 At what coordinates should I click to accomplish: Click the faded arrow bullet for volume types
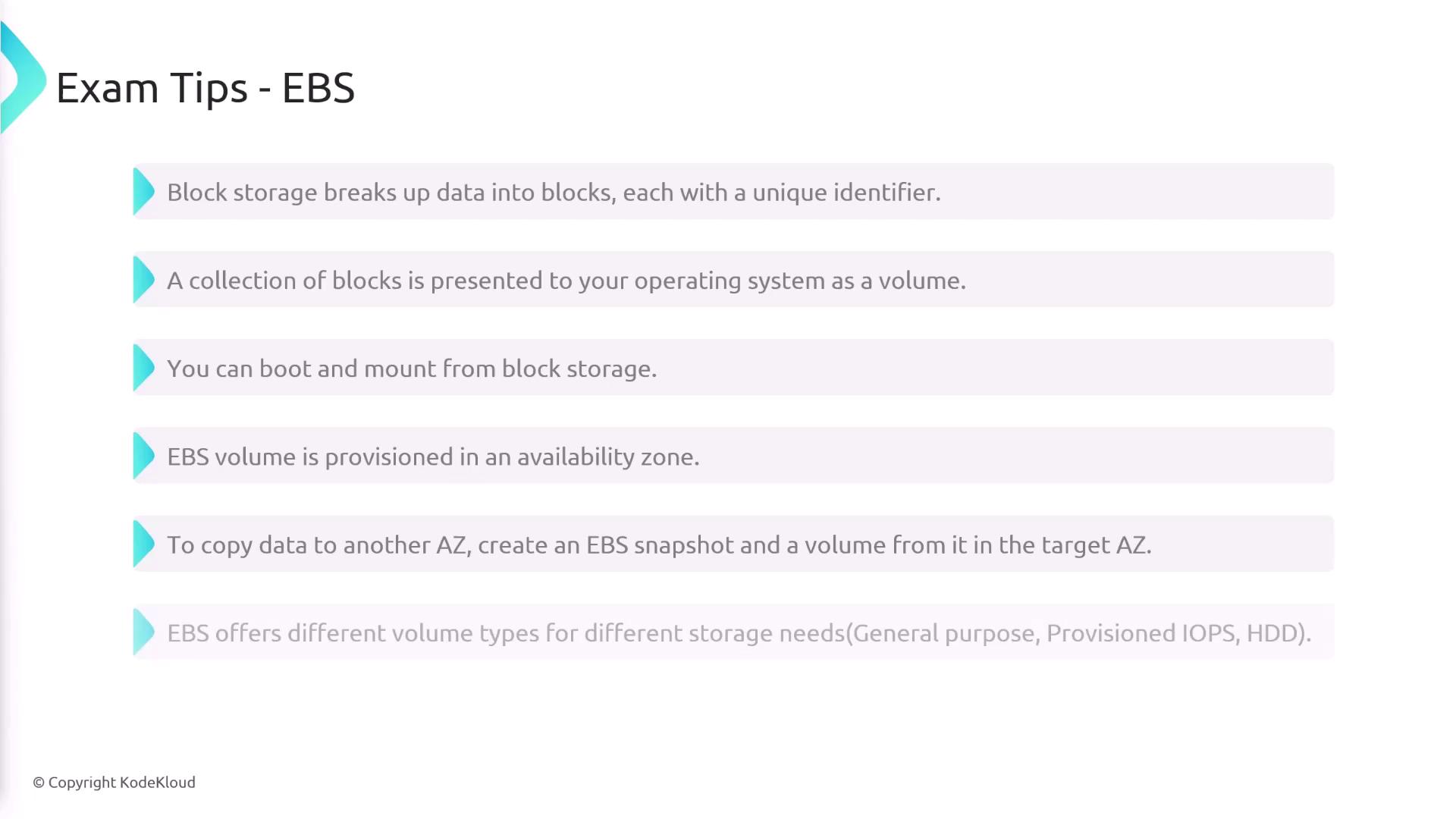[143, 632]
